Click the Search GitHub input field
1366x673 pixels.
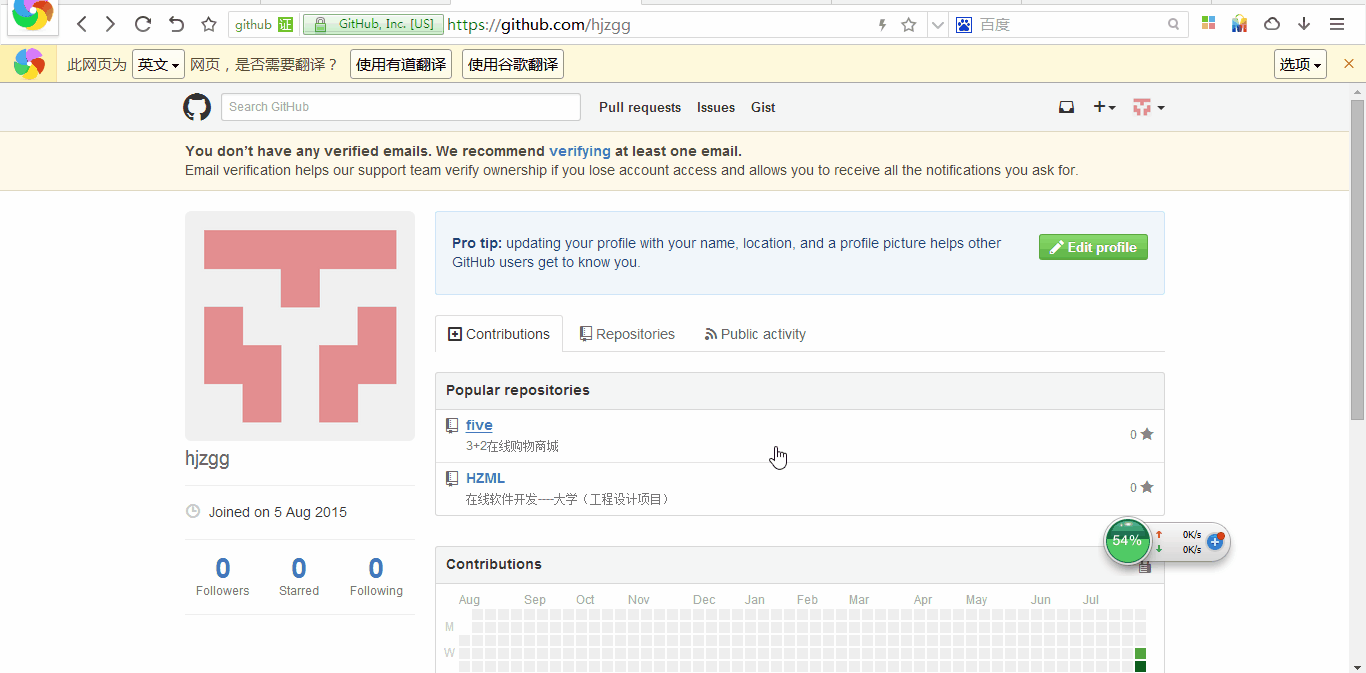[x=400, y=107]
